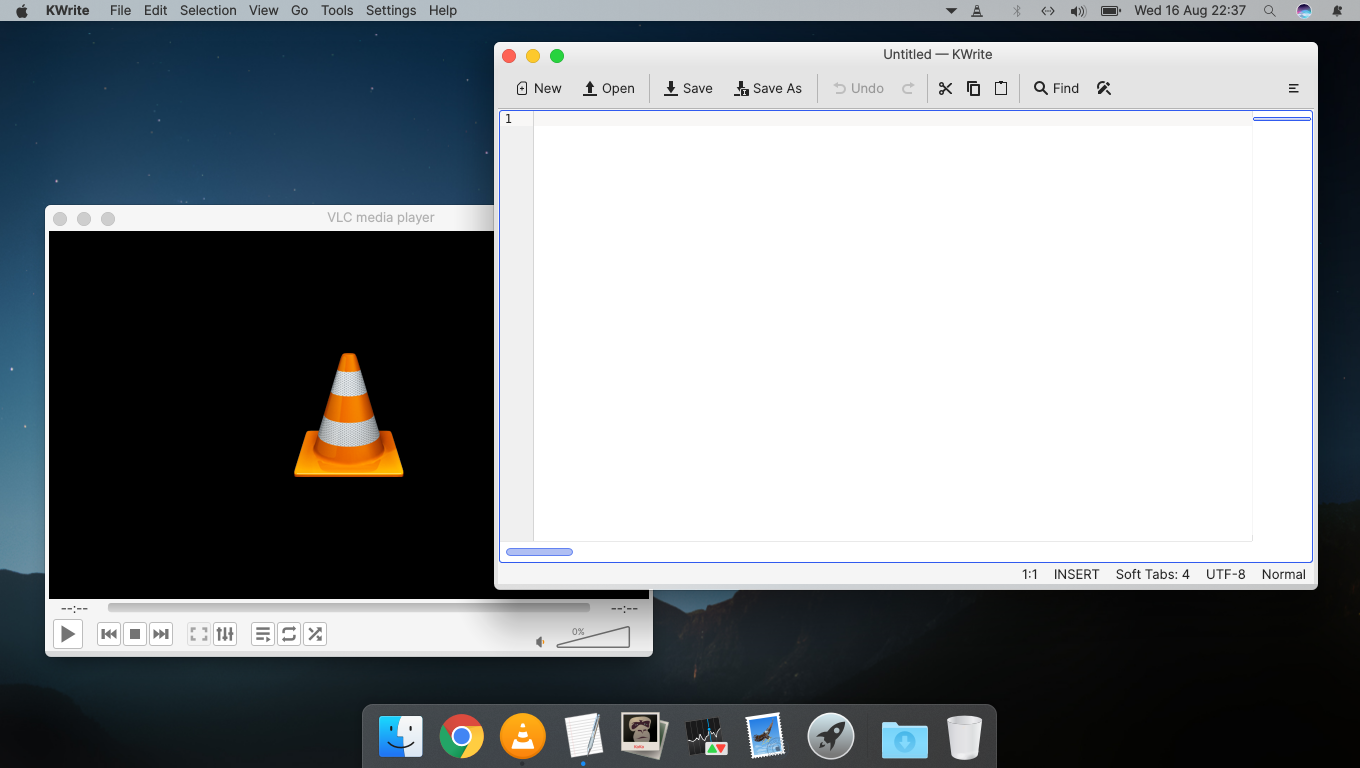Click the Copy icon in the KWrite toolbar
This screenshot has height=768, width=1360.
tap(973, 88)
